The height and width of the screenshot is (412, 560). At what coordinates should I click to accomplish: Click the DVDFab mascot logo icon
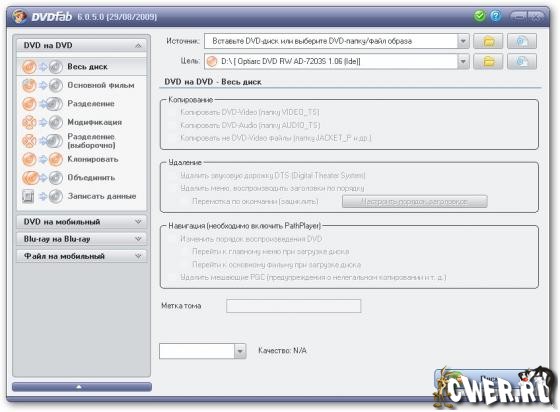(19, 16)
